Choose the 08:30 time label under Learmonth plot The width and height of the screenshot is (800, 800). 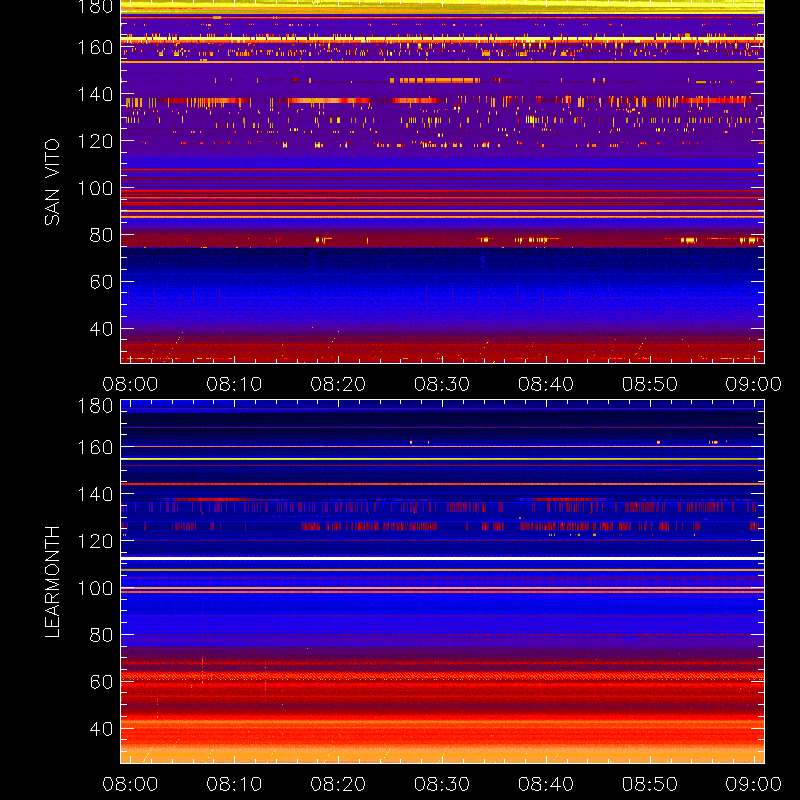(442, 784)
